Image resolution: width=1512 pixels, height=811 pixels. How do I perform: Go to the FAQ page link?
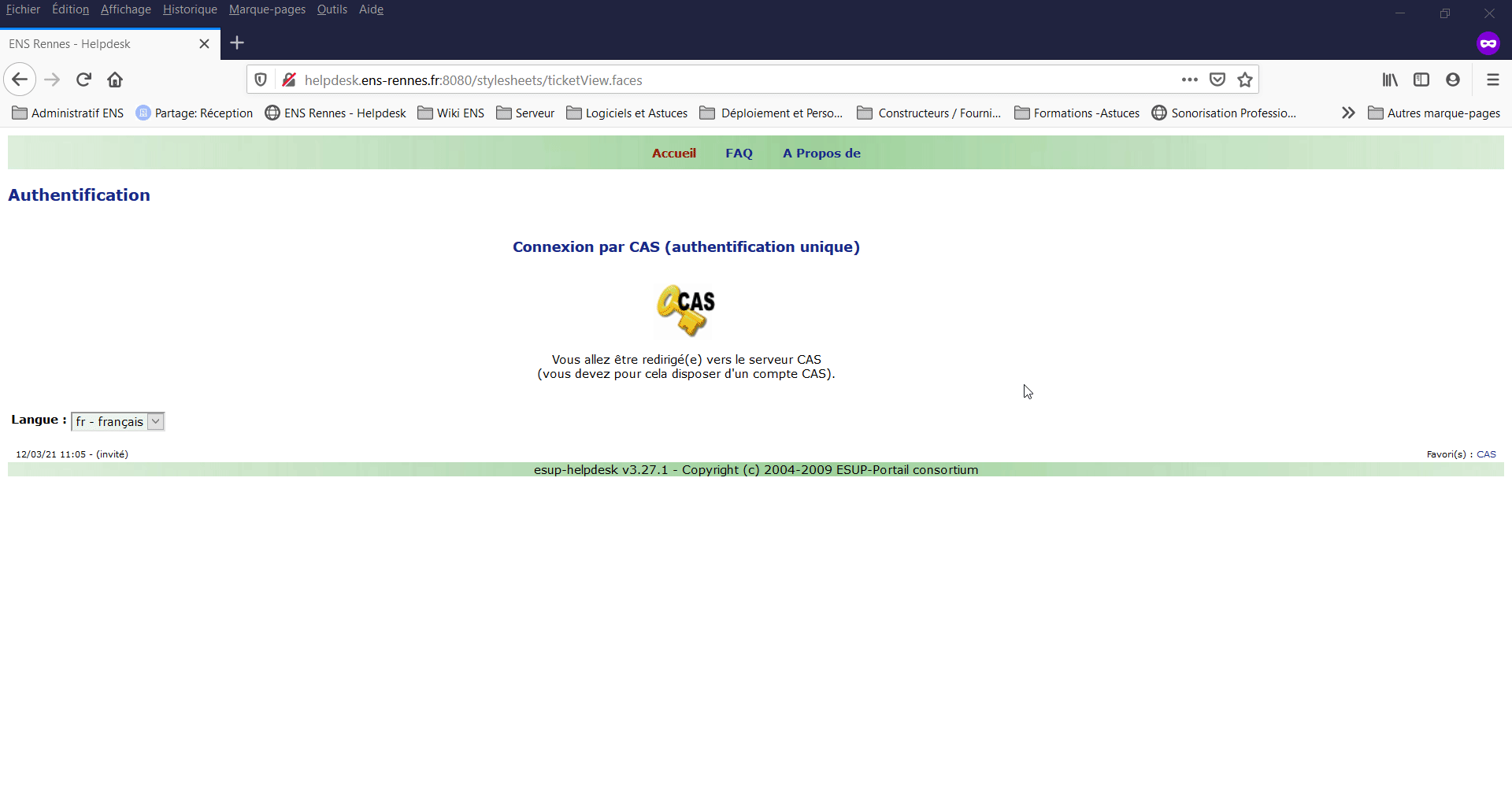pyautogui.click(x=739, y=154)
